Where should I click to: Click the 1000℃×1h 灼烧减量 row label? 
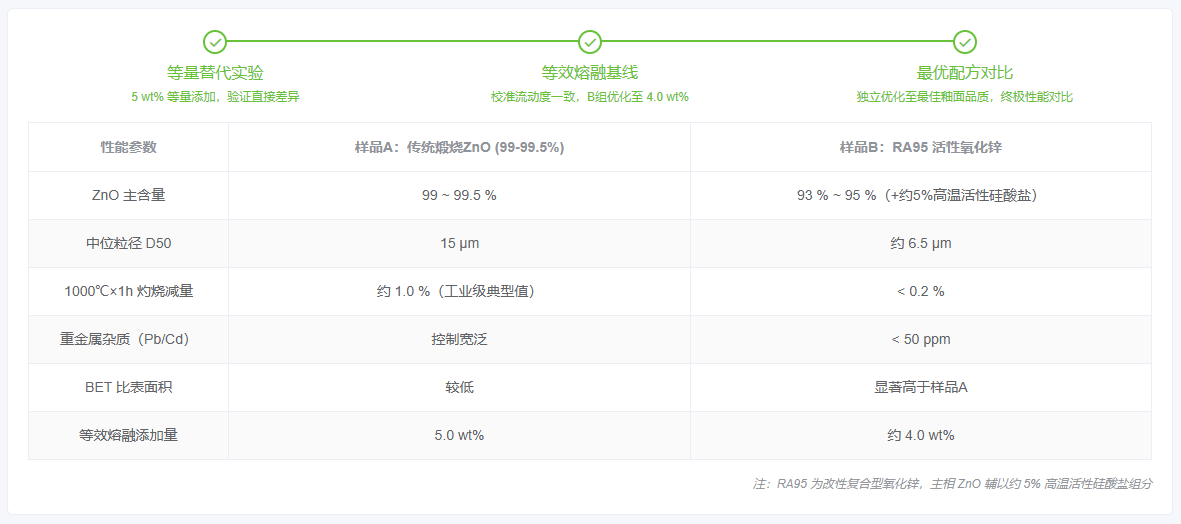pyautogui.click(x=129, y=291)
